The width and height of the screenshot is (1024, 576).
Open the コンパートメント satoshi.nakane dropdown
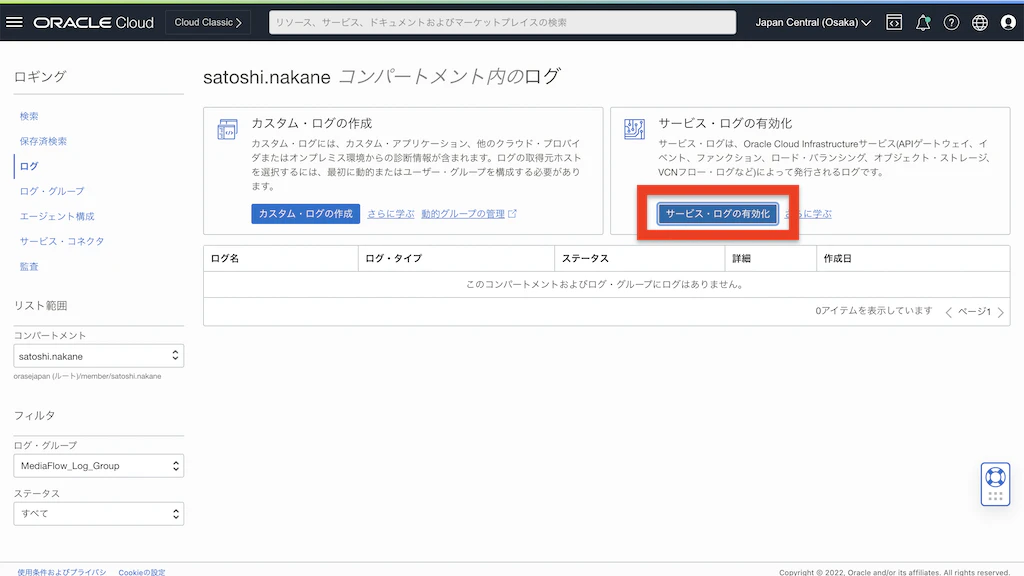coord(99,356)
